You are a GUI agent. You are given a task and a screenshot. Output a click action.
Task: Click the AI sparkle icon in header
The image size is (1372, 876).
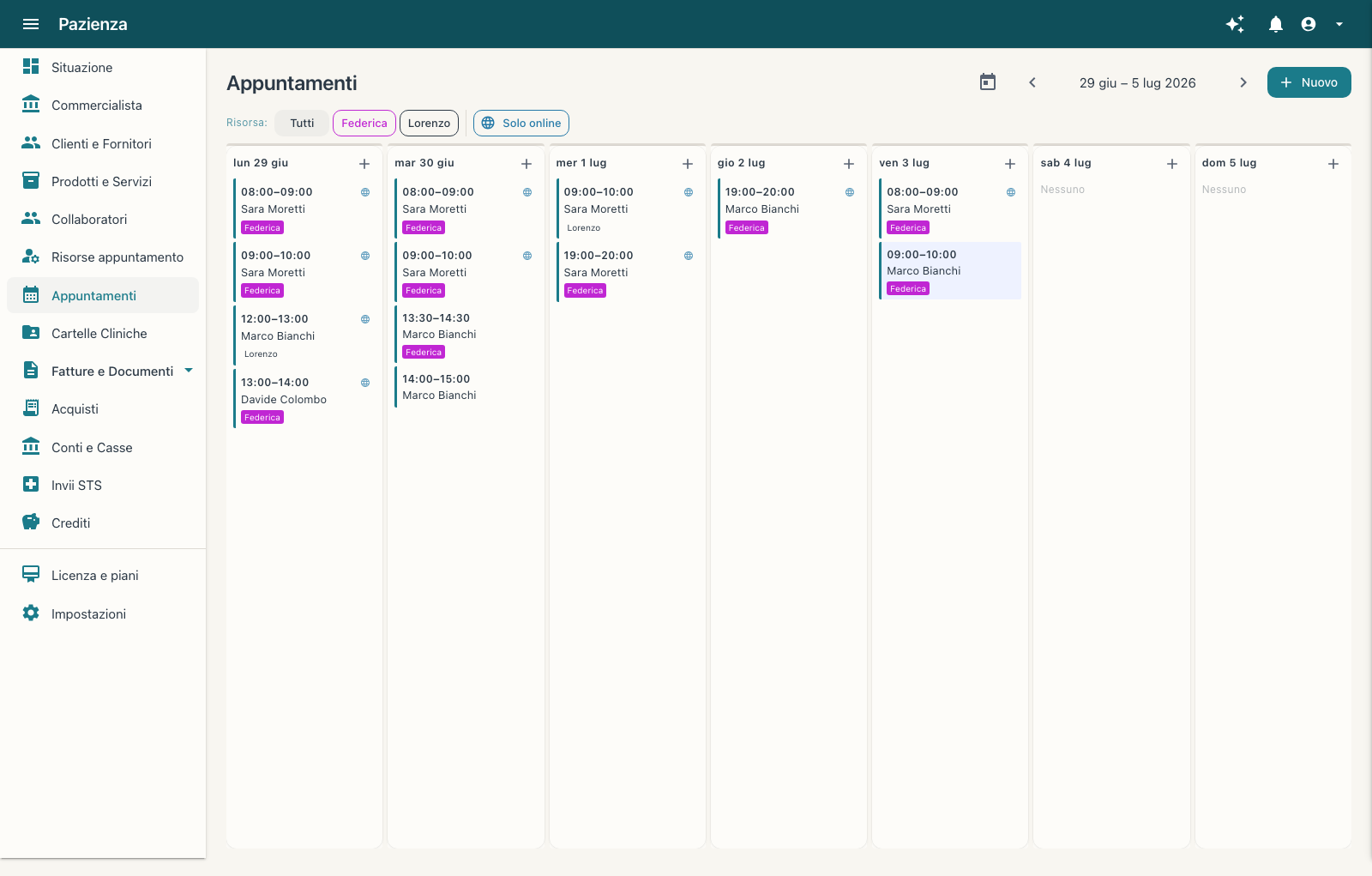point(1235,24)
